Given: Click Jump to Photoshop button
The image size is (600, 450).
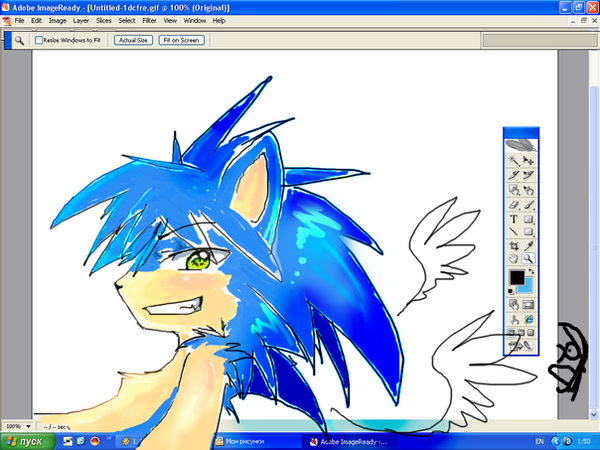Looking at the screenshot, I should [x=521, y=346].
